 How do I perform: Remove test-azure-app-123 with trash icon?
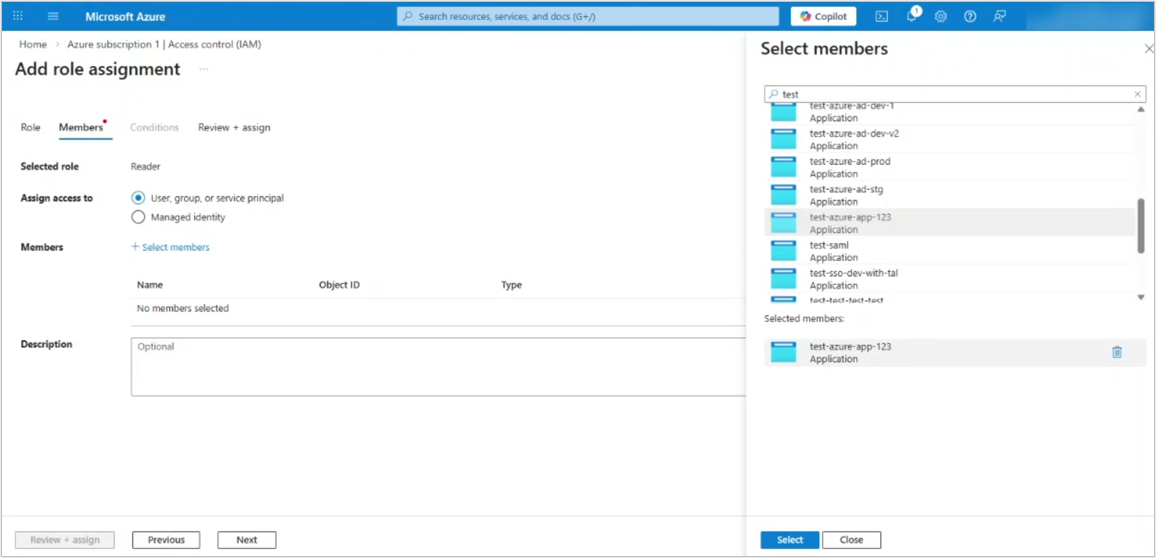click(x=1117, y=352)
